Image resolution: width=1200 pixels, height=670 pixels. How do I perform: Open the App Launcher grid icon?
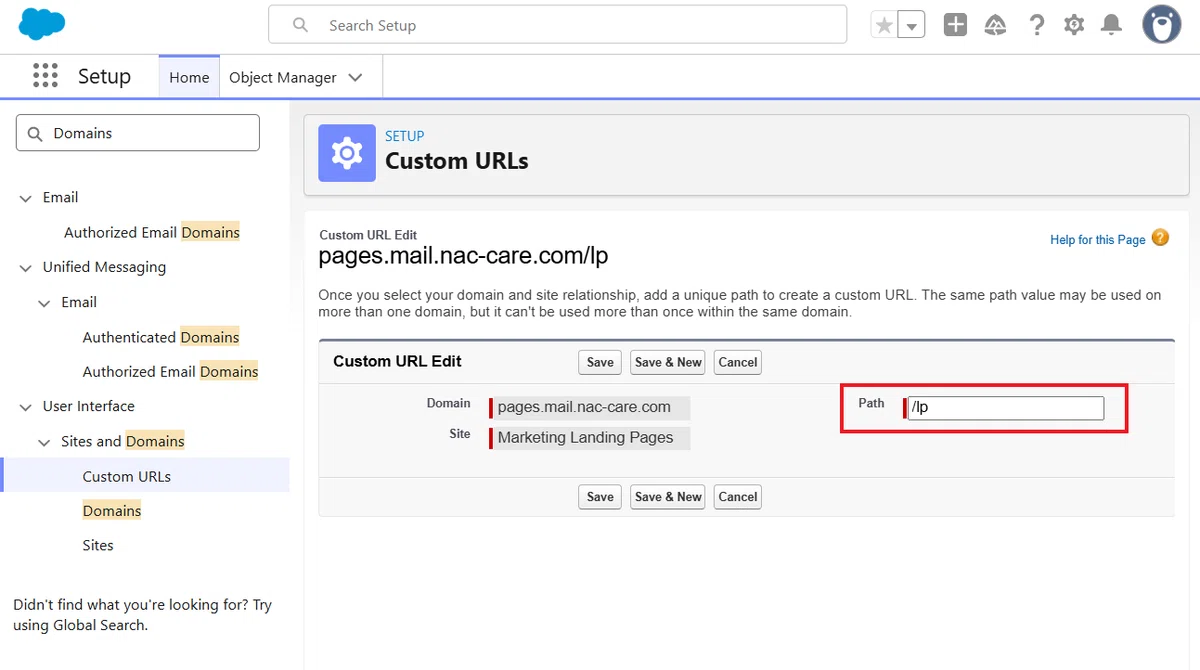pyautogui.click(x=45, y=76)
